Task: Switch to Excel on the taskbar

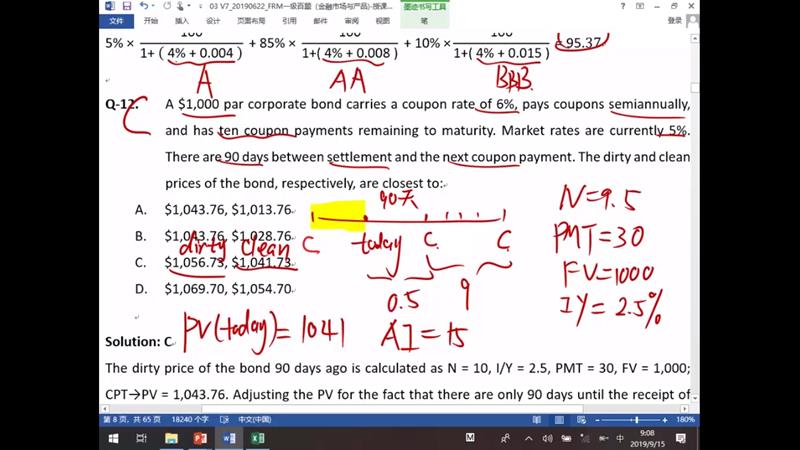Action: 258,438
